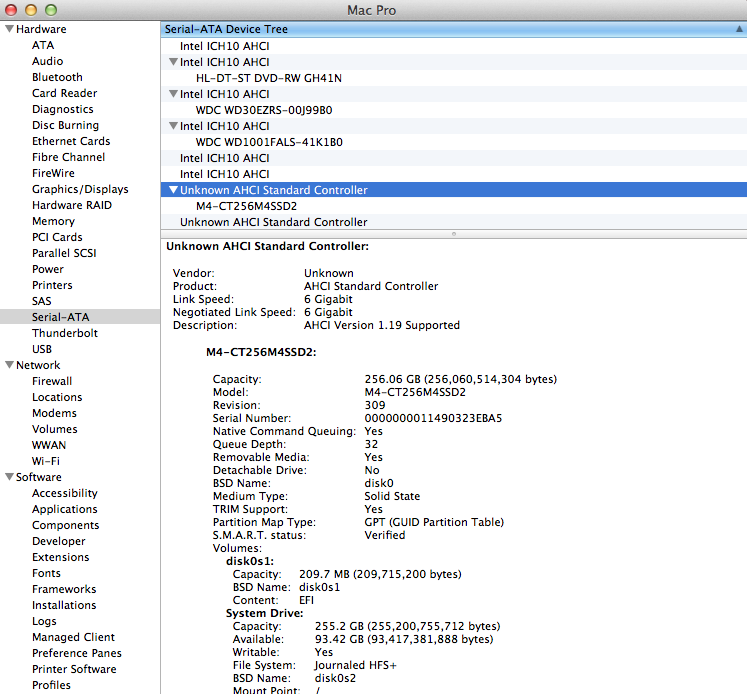This screenshot has height=694, width=747.
Task: Open Extensions in the sidebar
Action: tap(61, 557)
